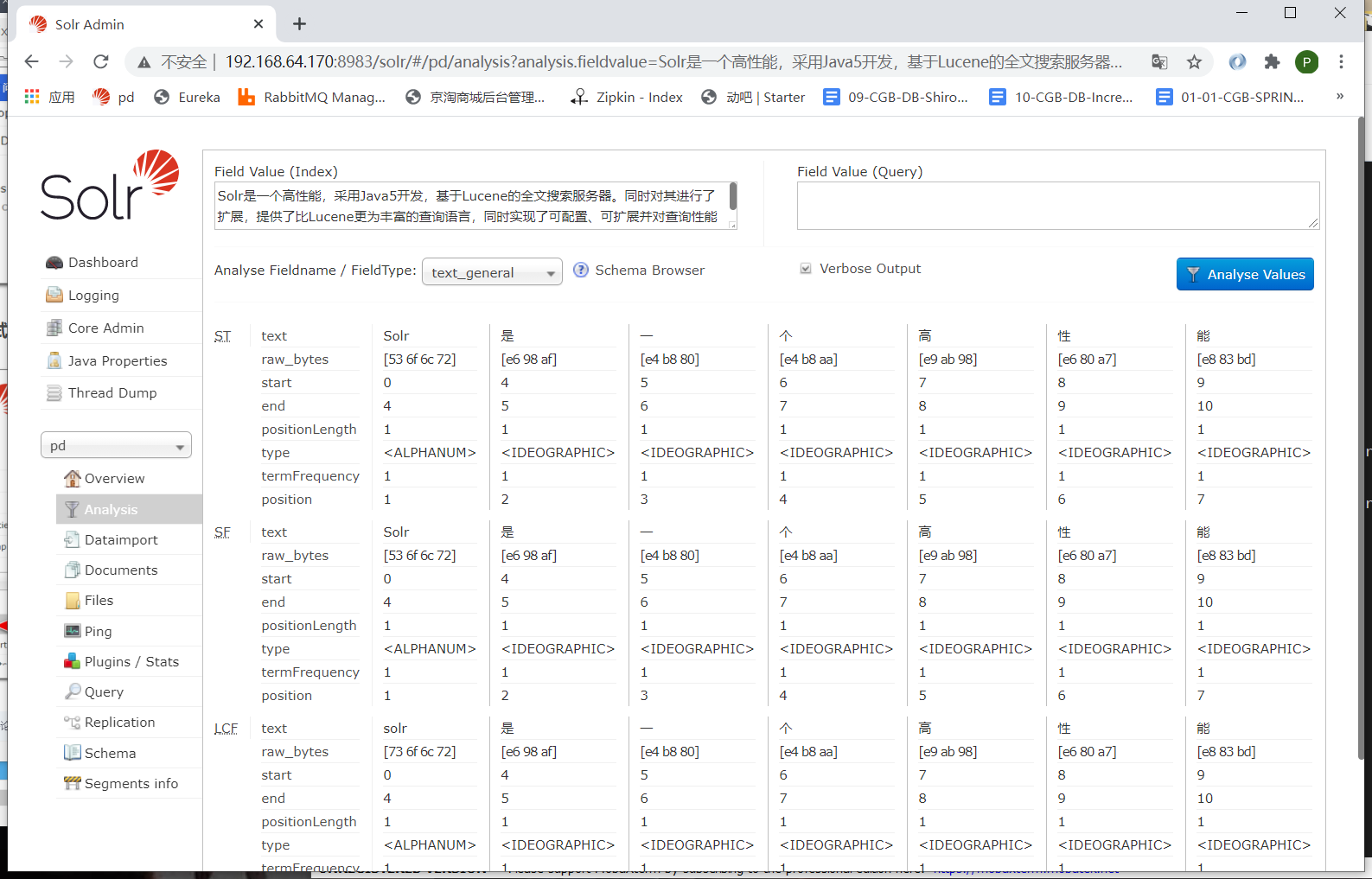The height and width of the screenshot is (879, 1372).
Task: Go back using browser back arrow
Action: pyautogui.click(x=32, y=61)
